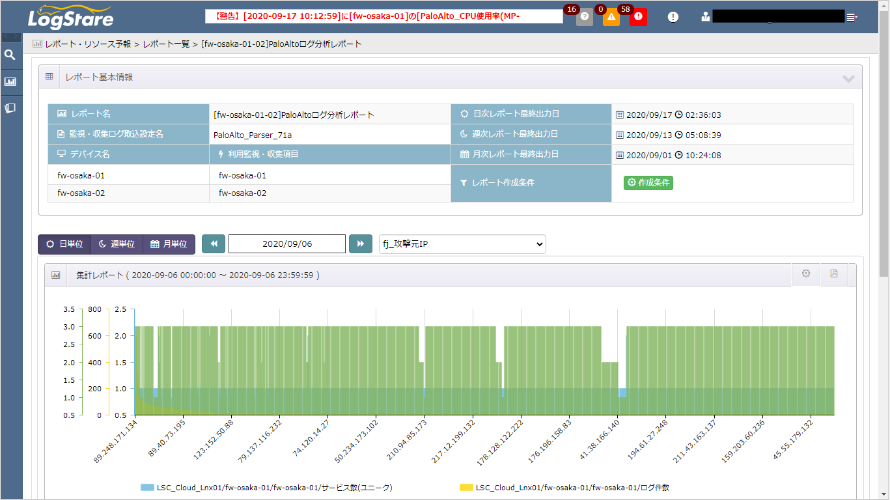Switch to weekly unit (週単位) view
Screen dimensions: 890x500
click(116, 244)
